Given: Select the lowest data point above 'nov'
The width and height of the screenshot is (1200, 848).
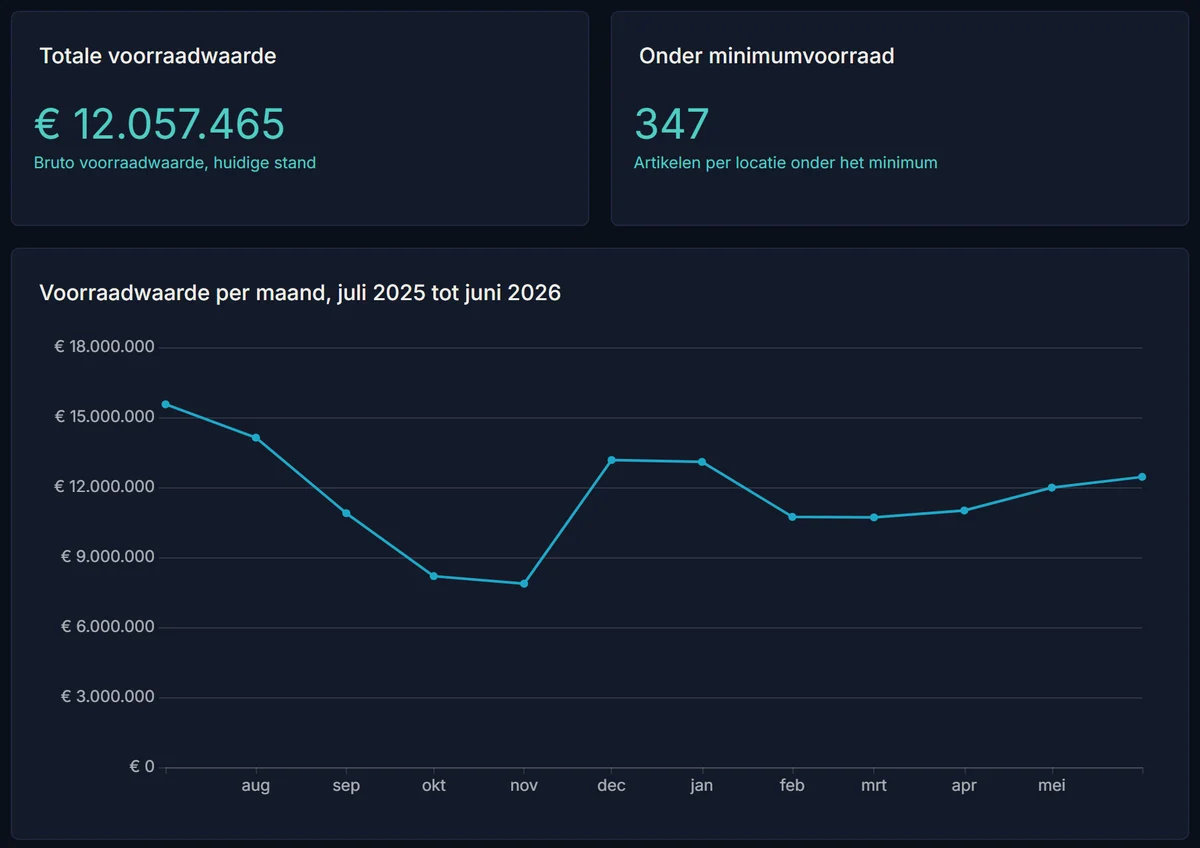Looking at the screenshot, I should [x=524, y=583].
